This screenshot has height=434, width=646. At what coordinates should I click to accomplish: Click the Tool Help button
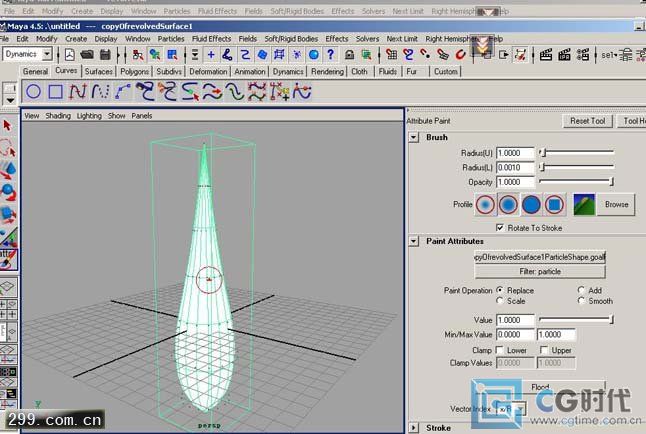632,121
